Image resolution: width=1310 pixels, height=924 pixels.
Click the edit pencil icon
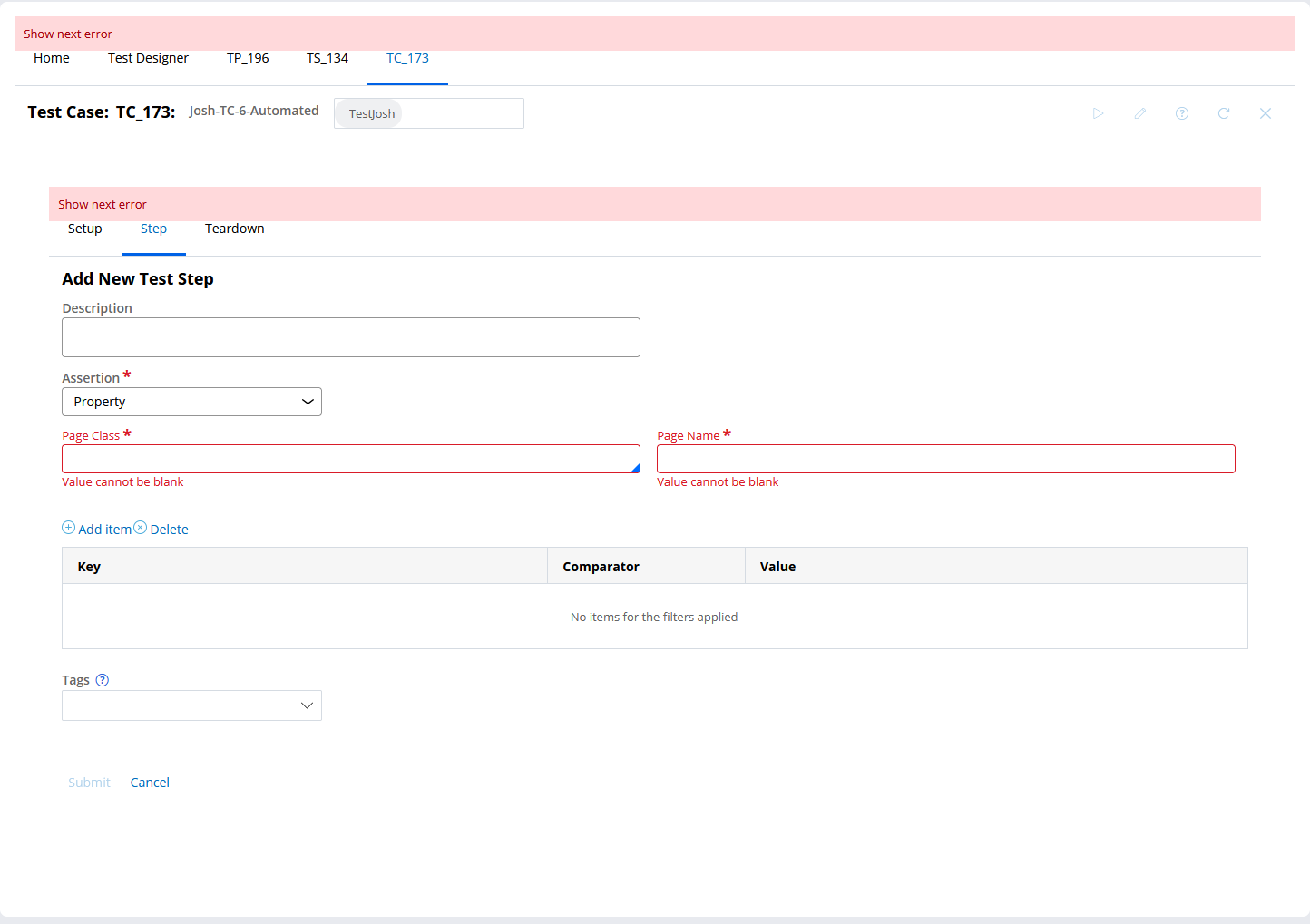(x=1140, y=113)
